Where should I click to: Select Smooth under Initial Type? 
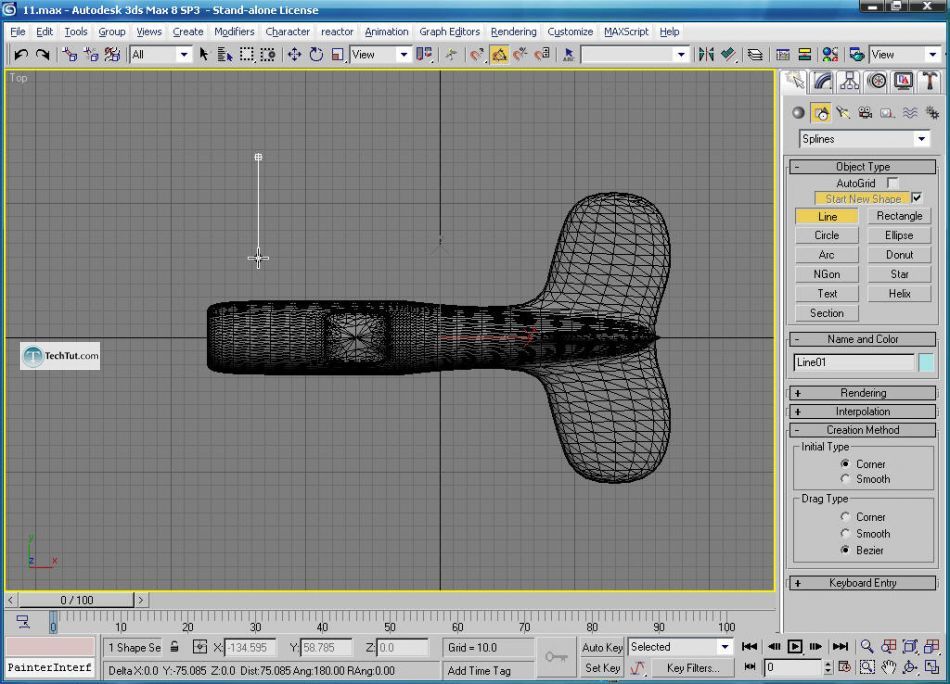846,479
